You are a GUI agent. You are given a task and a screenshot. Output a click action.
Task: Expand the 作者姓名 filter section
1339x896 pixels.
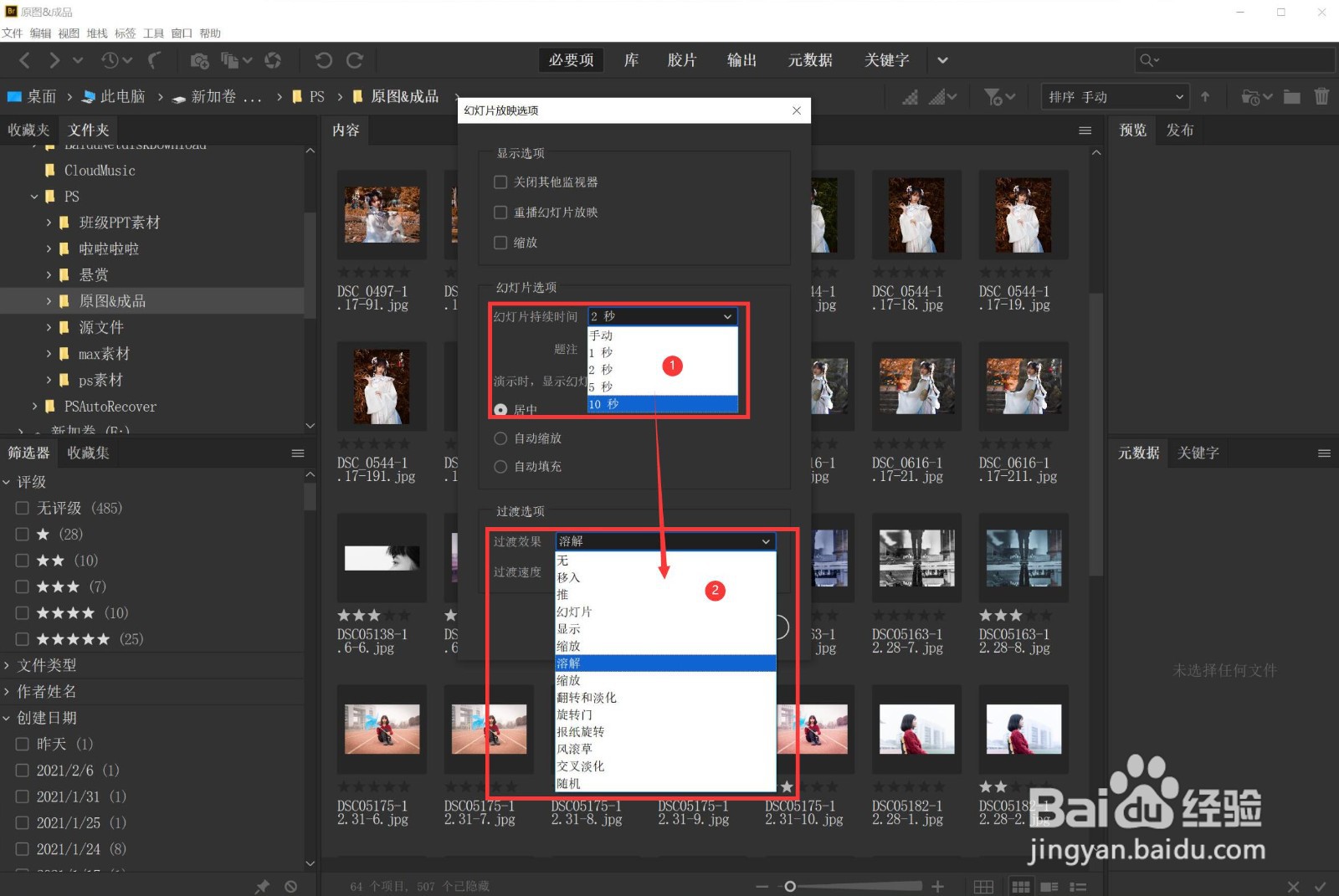[7, 692]
